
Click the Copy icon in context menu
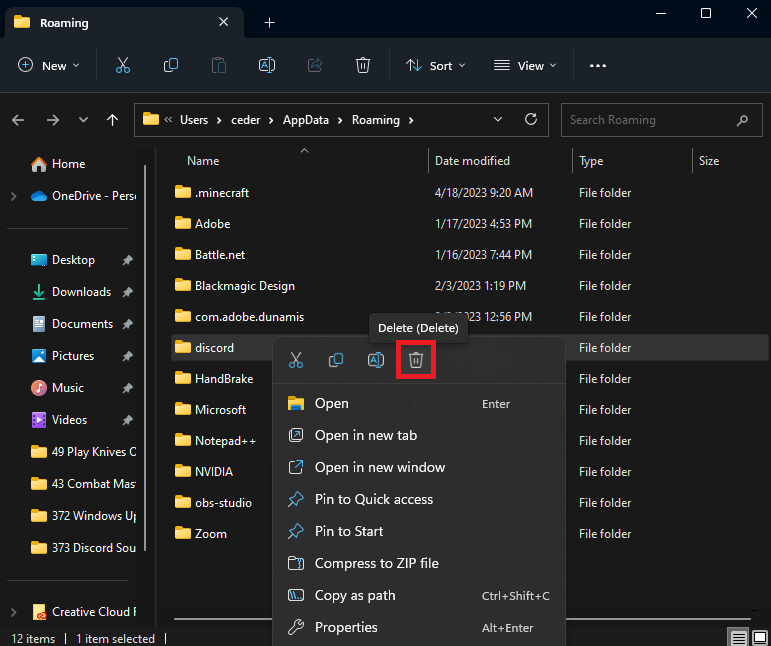coord(336,360)
